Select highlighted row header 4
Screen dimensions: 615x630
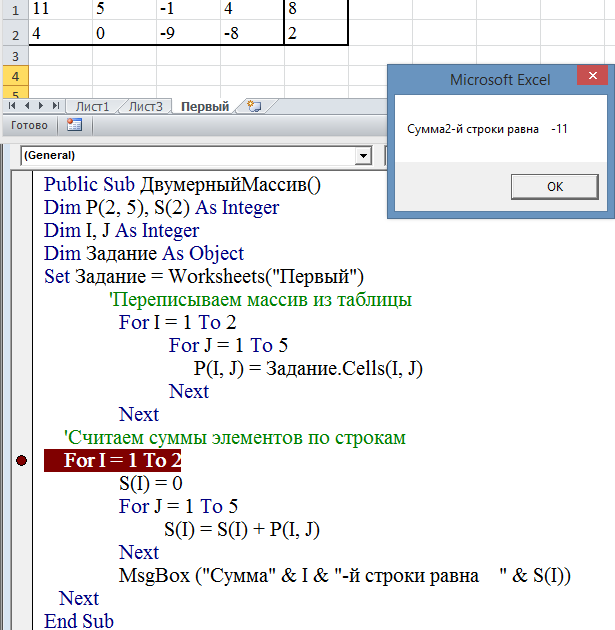[x=15, y=76]
